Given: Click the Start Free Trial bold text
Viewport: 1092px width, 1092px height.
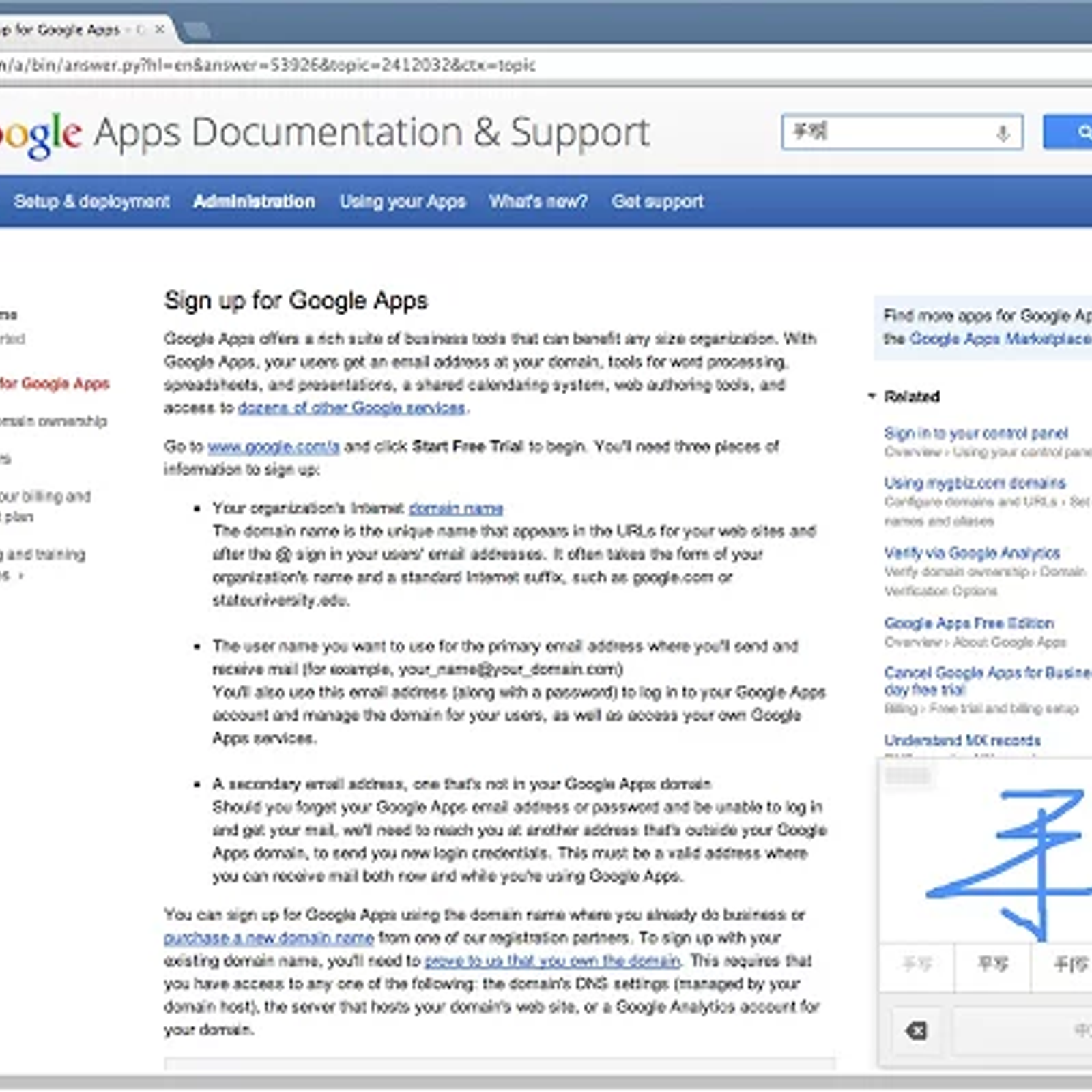Looking at the screenshot, I should 468,446.
